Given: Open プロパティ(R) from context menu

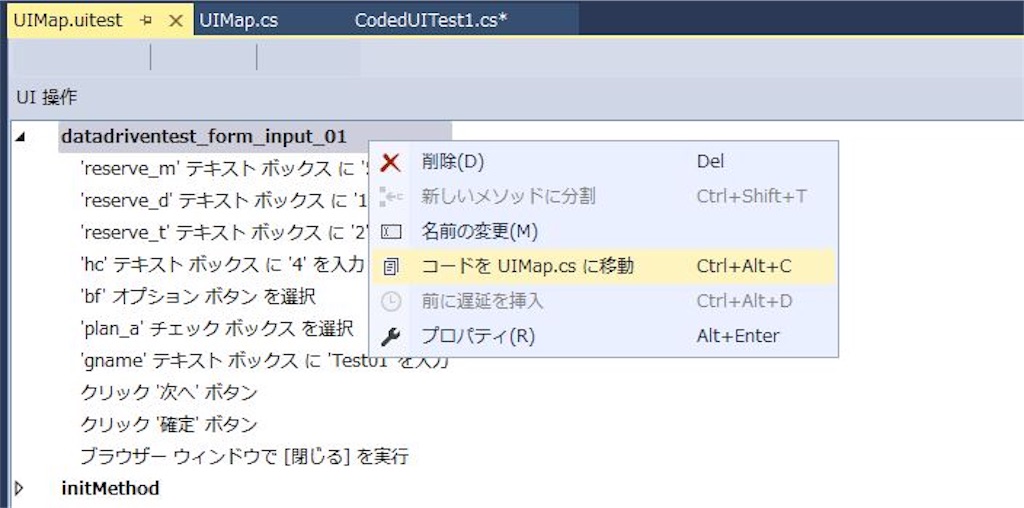Looking at the screenshot, I should pos(604,336).
